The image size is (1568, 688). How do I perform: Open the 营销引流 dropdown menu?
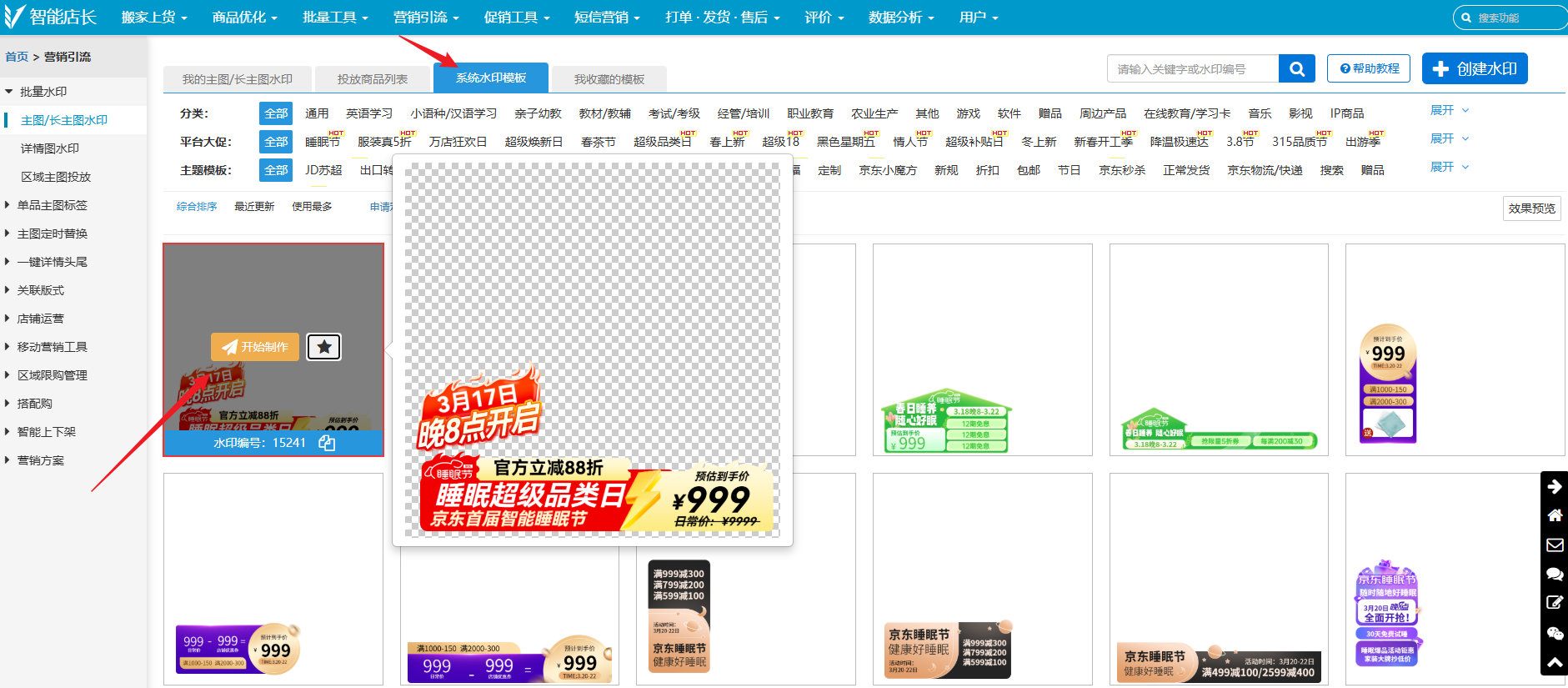click(425, 18)
